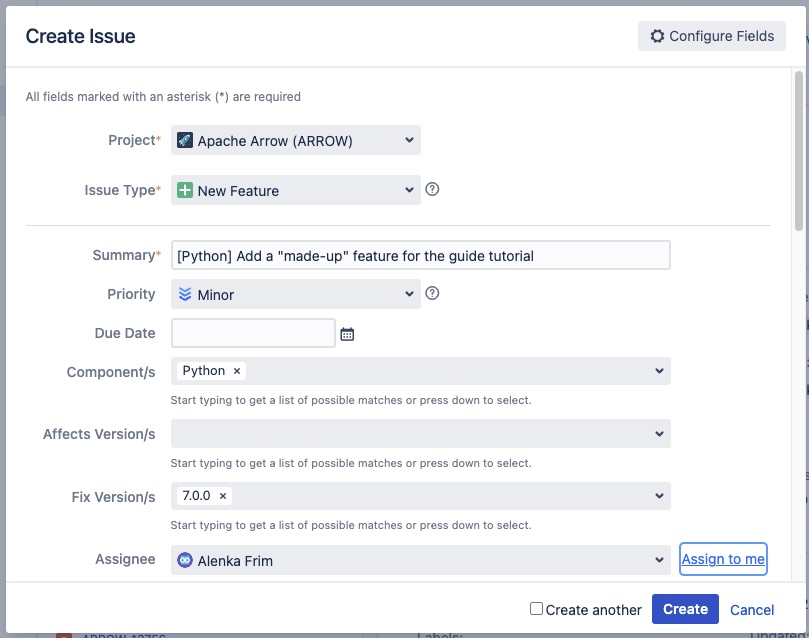The height and width of the screenshot is (638, 809).
Task: Open the Issue Type dropdown
Action: [409, 190]
